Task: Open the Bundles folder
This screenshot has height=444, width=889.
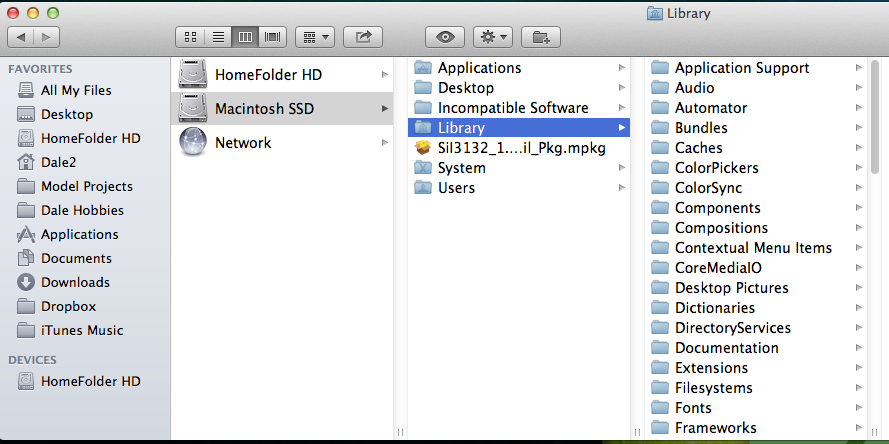Action: pos(756,128)
